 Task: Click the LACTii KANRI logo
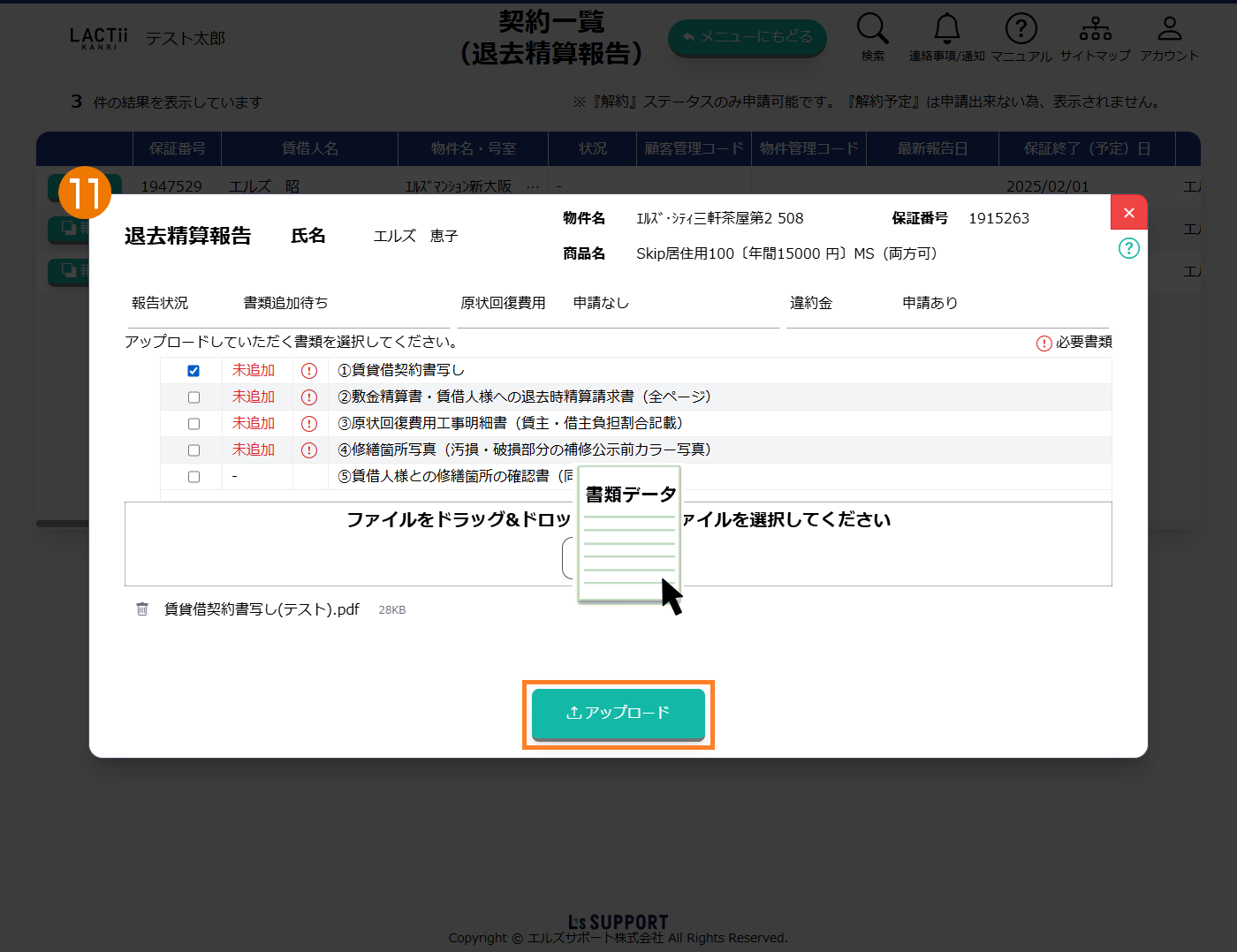(x=99, y=37)
